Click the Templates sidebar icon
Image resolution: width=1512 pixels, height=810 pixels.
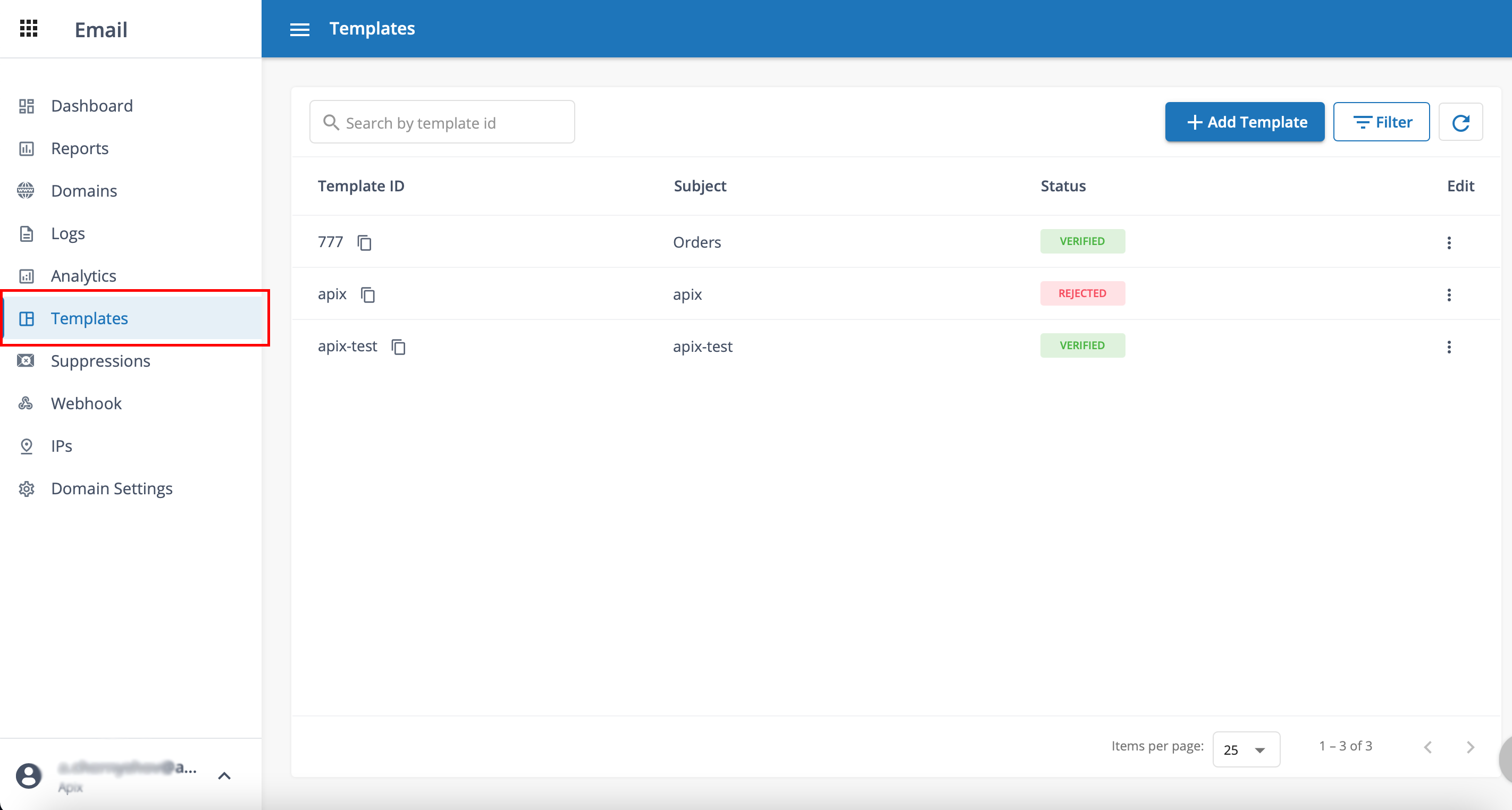[x=27, y=318]
